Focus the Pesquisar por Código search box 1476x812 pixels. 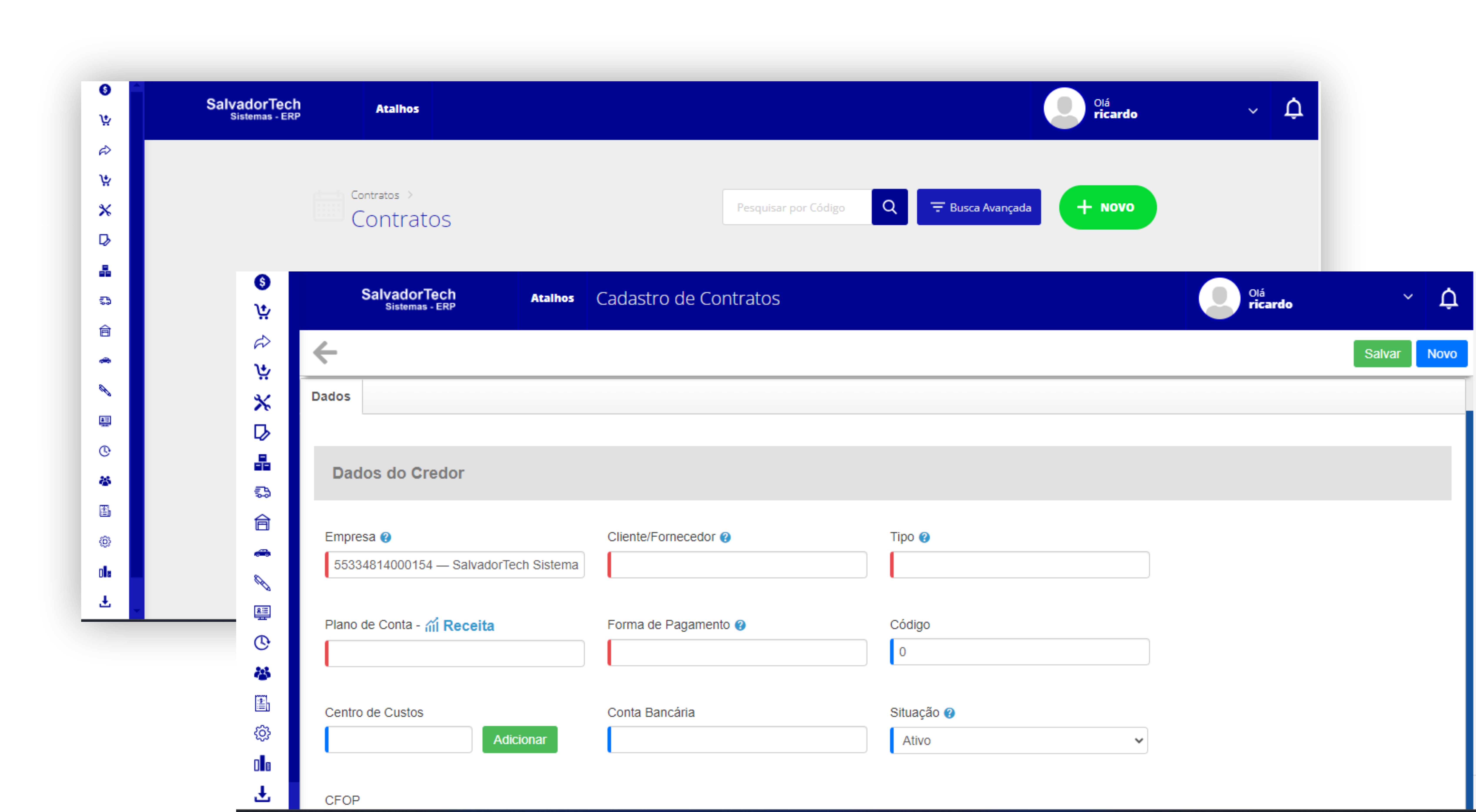(x=797, y=207)
